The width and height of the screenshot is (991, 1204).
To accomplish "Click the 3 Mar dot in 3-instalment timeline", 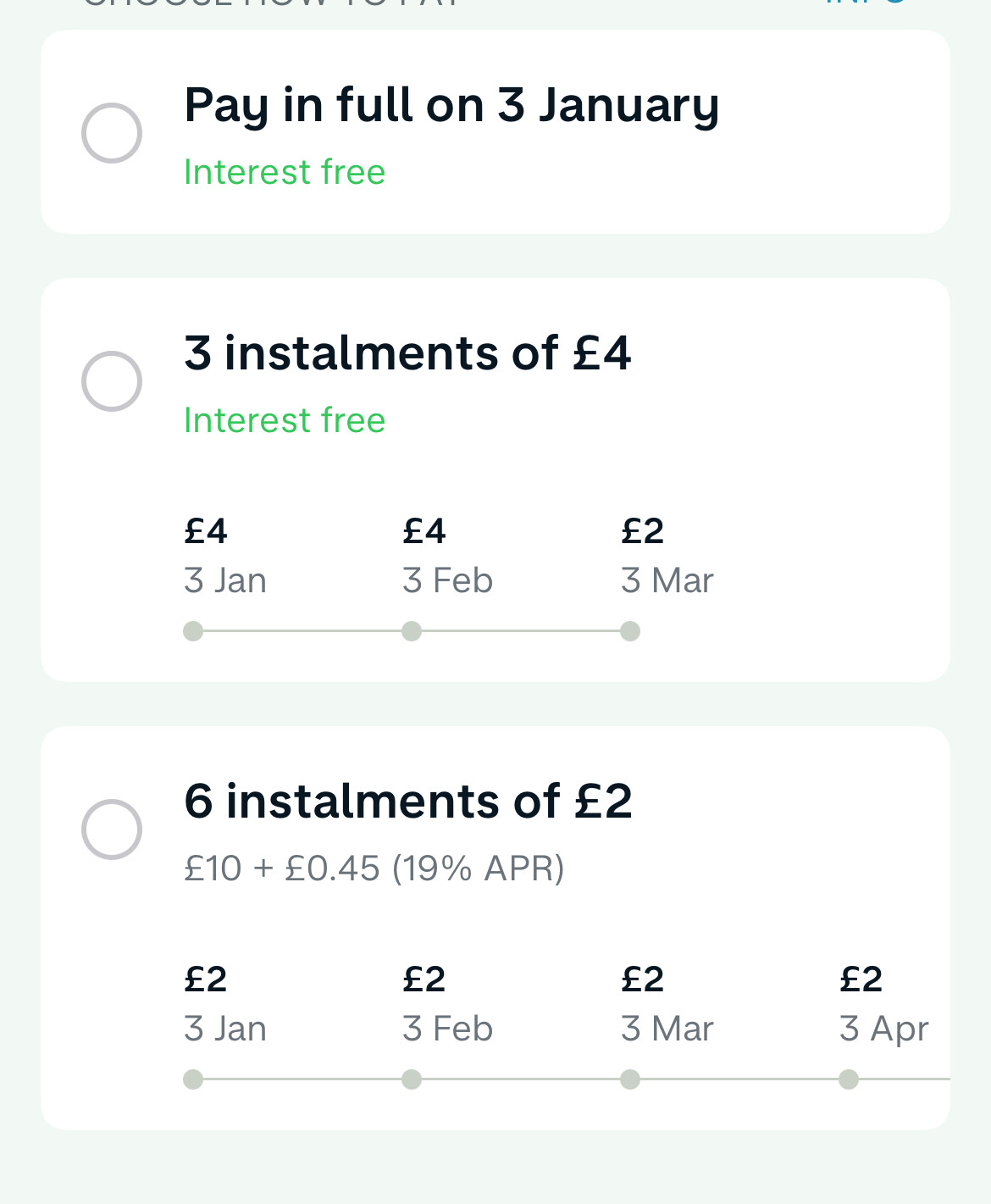I will tap(630, 631).
